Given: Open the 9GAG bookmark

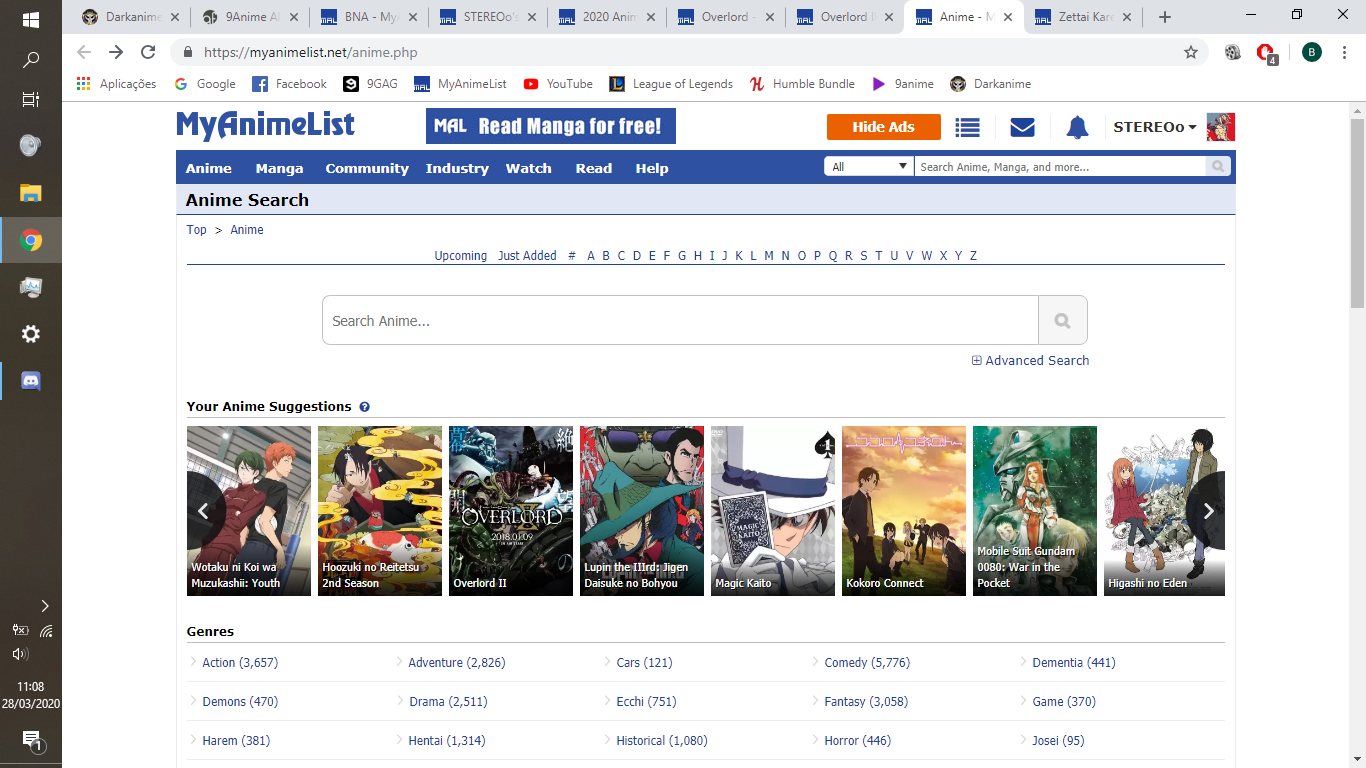Looking at the screenshot, I should [x=370, y=84].
